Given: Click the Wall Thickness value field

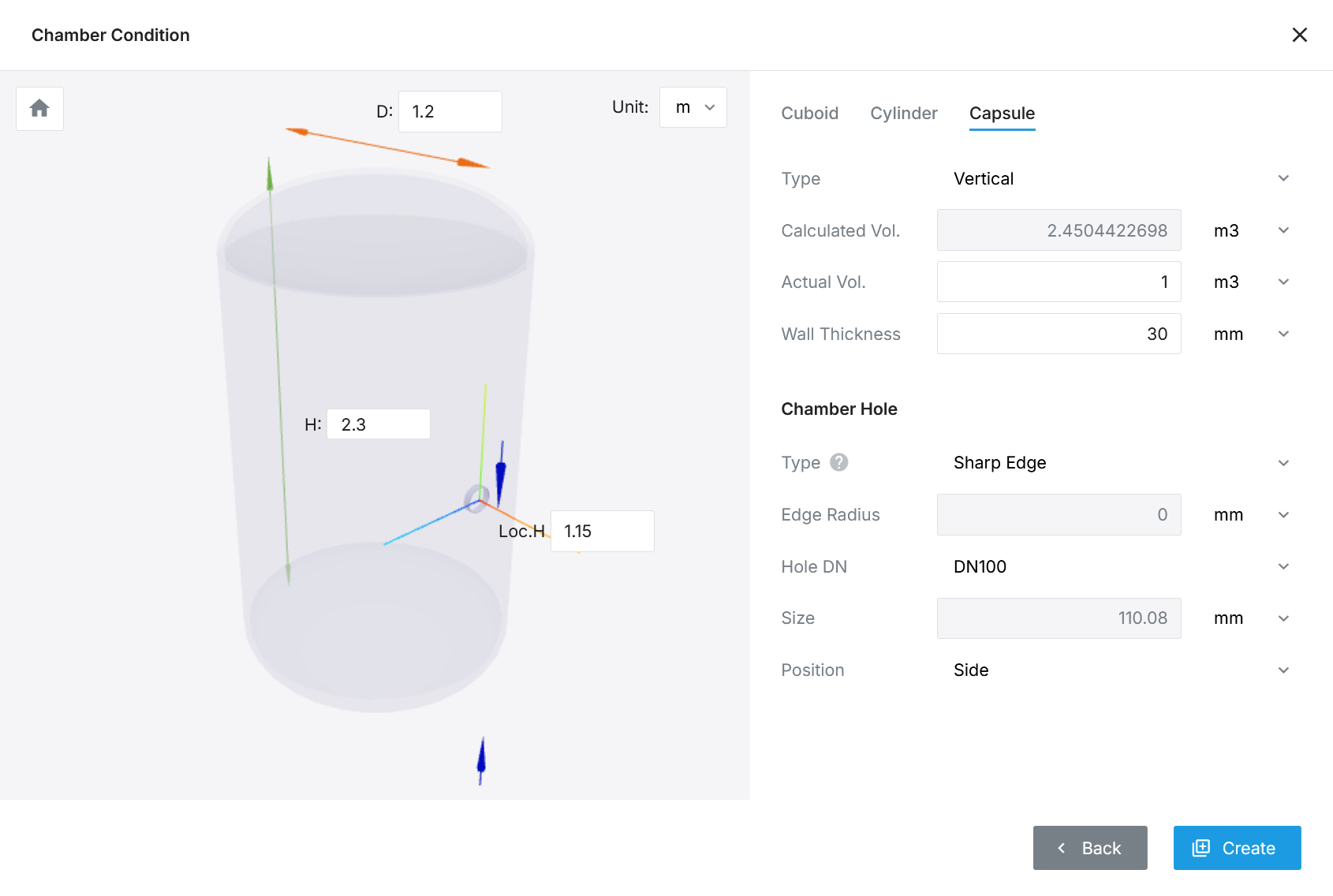Looking at the screenshot, I should (x=1059, y=334).
